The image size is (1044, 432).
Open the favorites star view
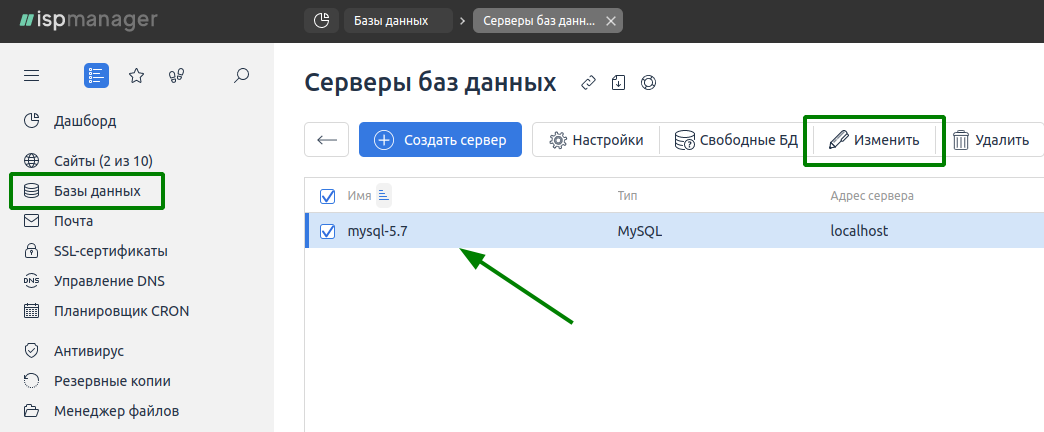tap(136, 76)
